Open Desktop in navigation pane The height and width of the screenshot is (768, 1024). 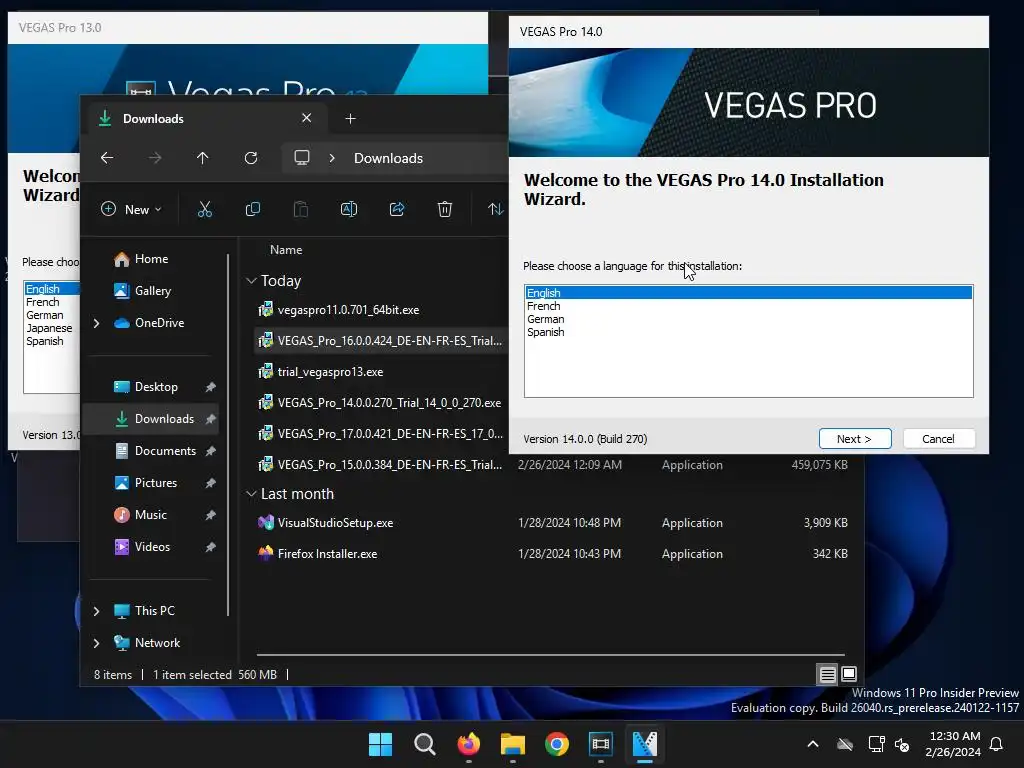pyautogui.click(x=146, y=387)
